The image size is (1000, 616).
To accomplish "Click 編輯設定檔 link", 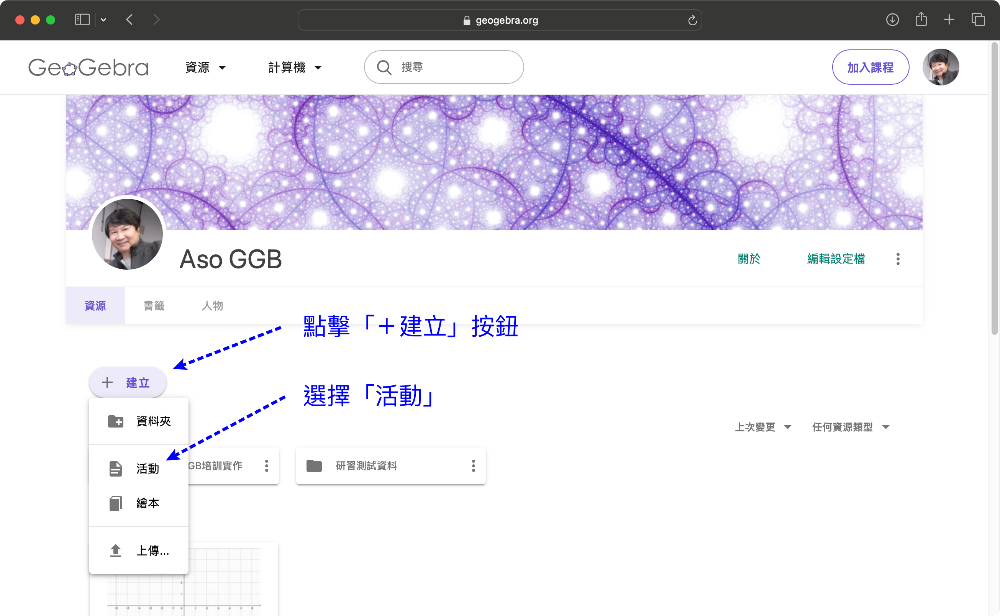I will click(x=836, y=259).
